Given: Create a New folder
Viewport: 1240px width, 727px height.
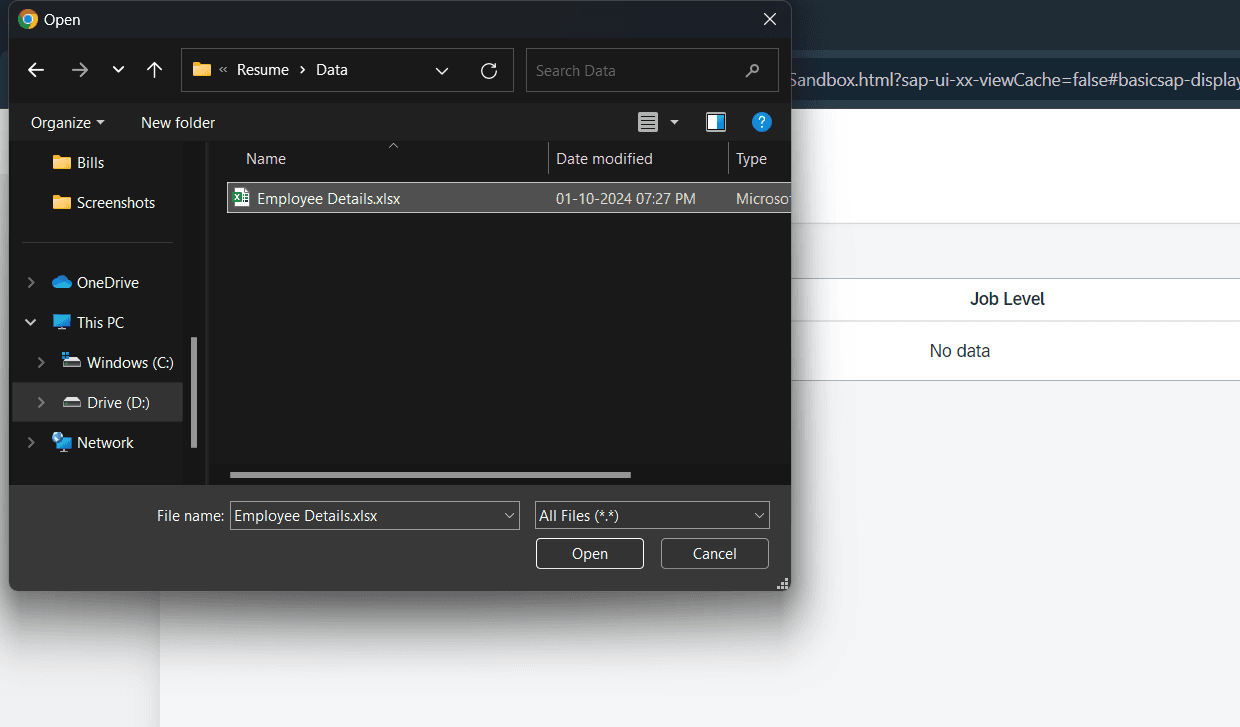Looking at the screenshot, I should click(x=177, y=122).
